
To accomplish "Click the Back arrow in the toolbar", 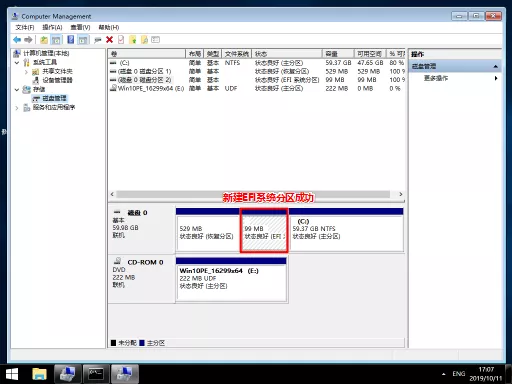I will 17,40.
